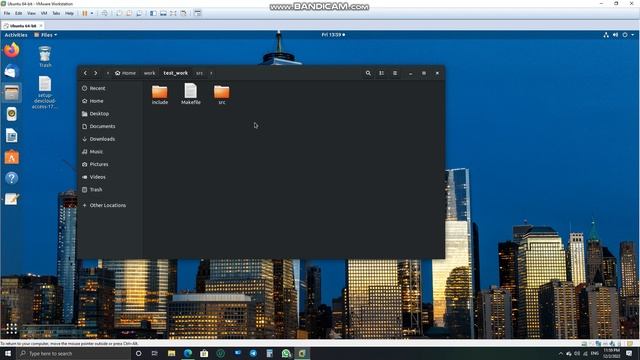This screenshot has width=640, height=360.
Task: Select setup-devcloud-access file on desktop
Action: coord(44,93)
